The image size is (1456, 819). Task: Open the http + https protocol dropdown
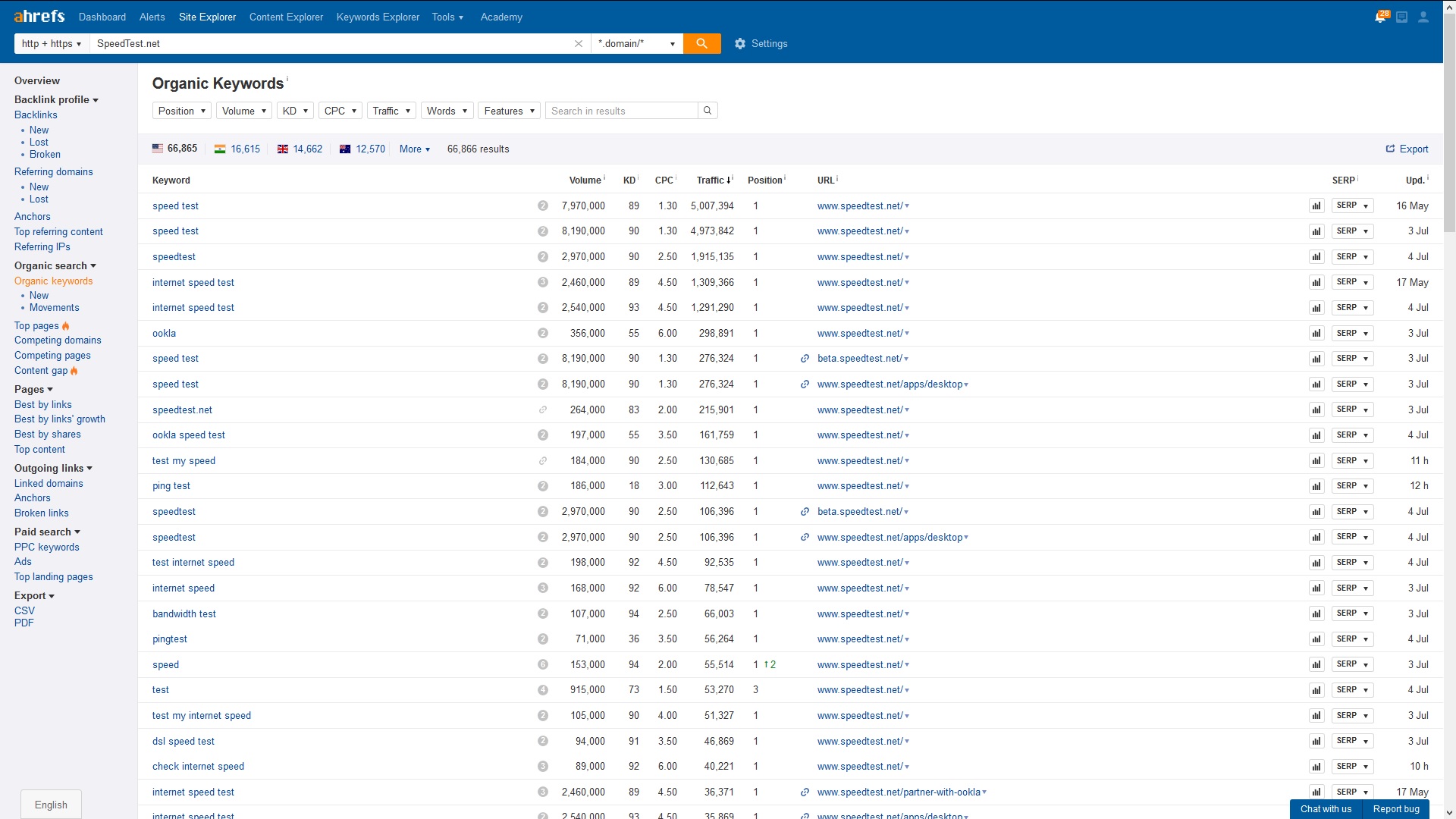pos(52,44)
